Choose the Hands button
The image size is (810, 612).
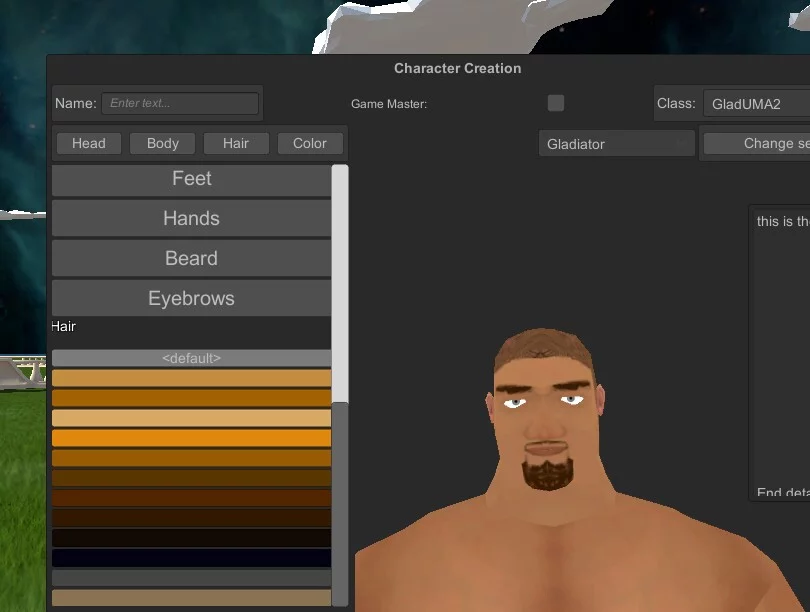(192, 218)
